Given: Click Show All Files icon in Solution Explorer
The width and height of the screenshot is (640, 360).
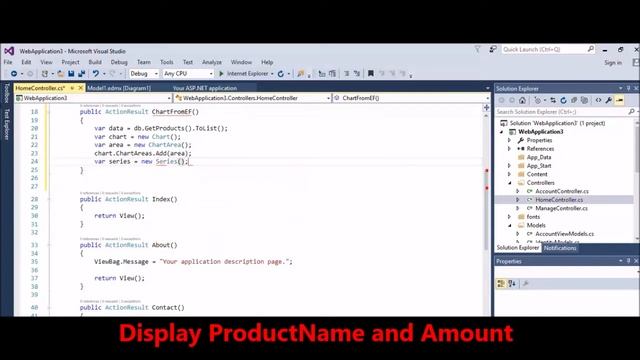Looking at the screenshot, I should pos(584,100).
